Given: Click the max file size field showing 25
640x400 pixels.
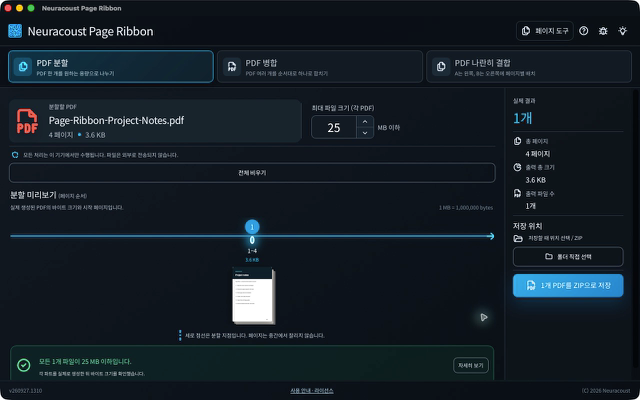Looking at the screenshot, I should point(334,128).
